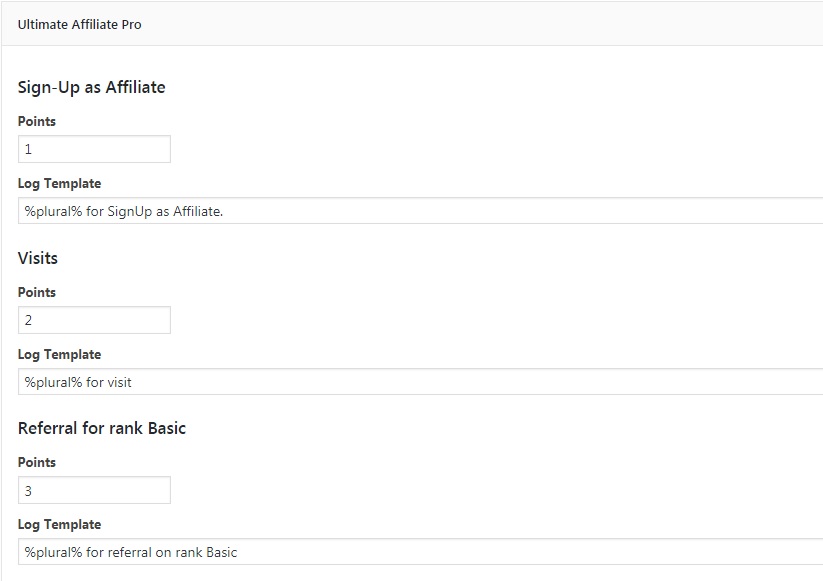Click the Referral for rank Basic heading

[102, 428]
